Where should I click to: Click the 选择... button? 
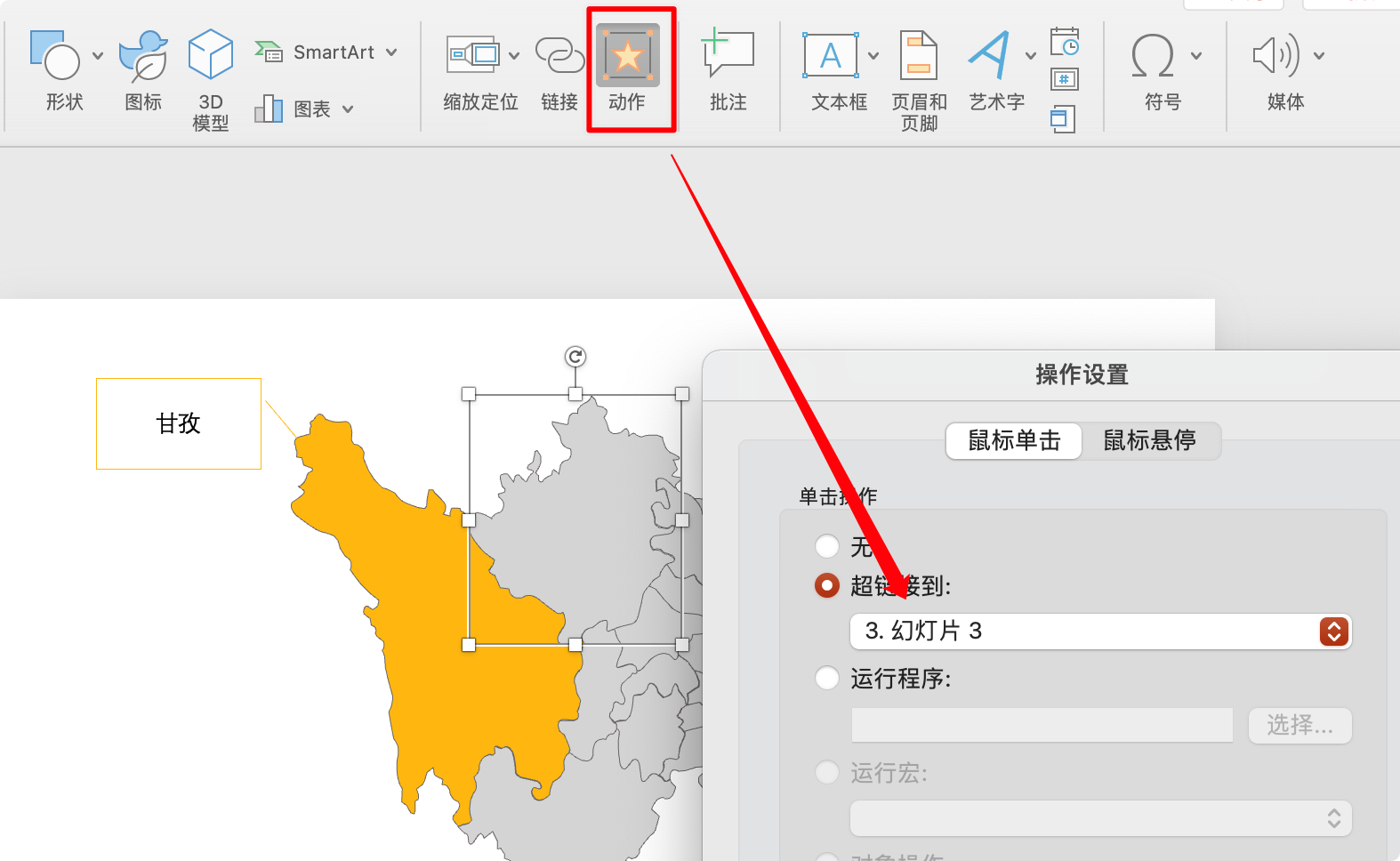coord(1299,726)
